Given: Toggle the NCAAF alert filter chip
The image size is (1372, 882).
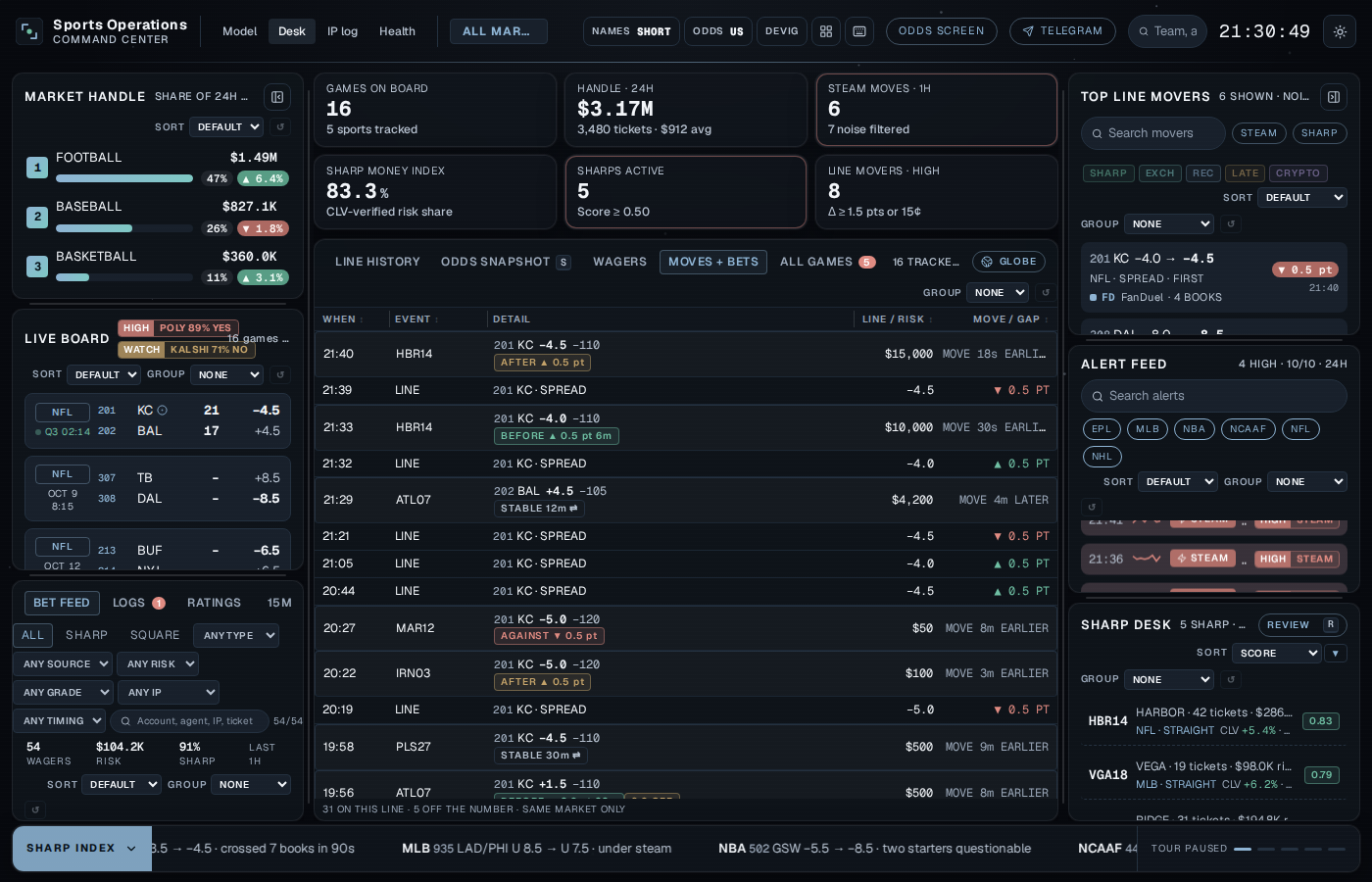Looking at the screenshot, I should click(x=1248, y=429).
